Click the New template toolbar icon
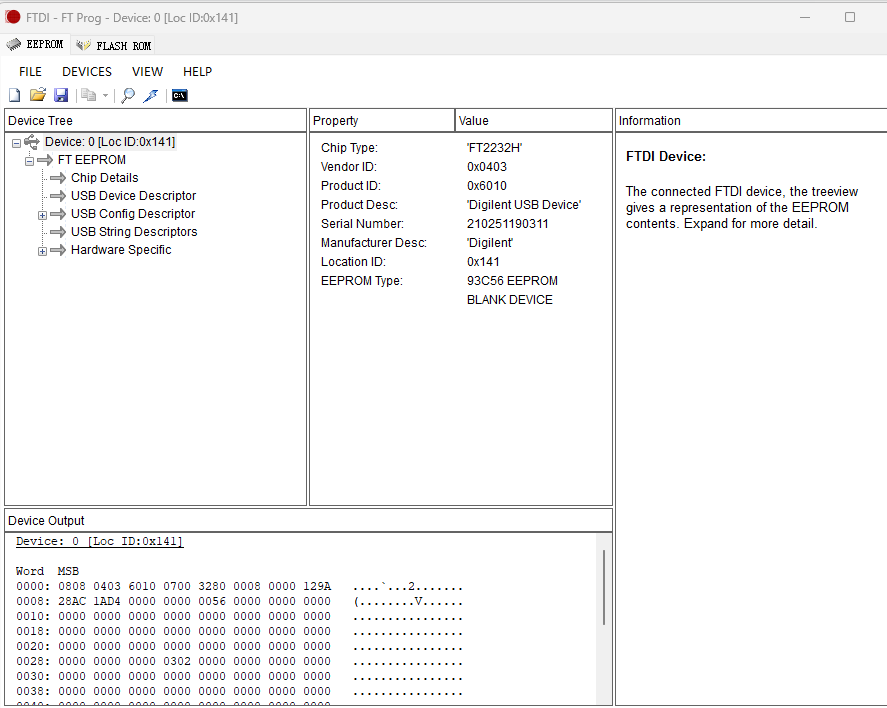 [x=15, y=95]
